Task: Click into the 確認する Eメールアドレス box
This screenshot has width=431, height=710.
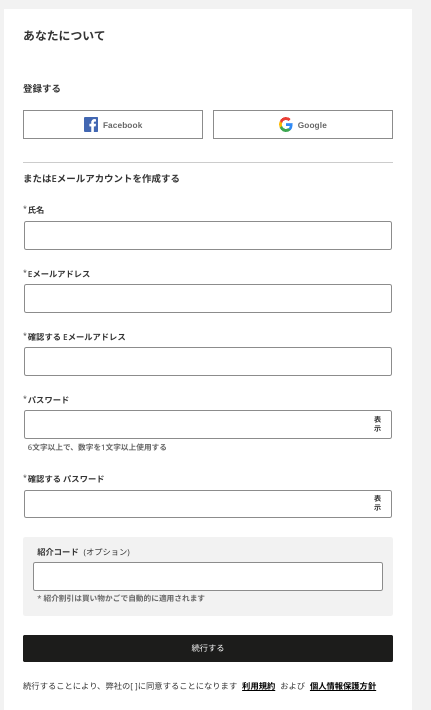Action: pyautogui.click(x=208, y=361)
